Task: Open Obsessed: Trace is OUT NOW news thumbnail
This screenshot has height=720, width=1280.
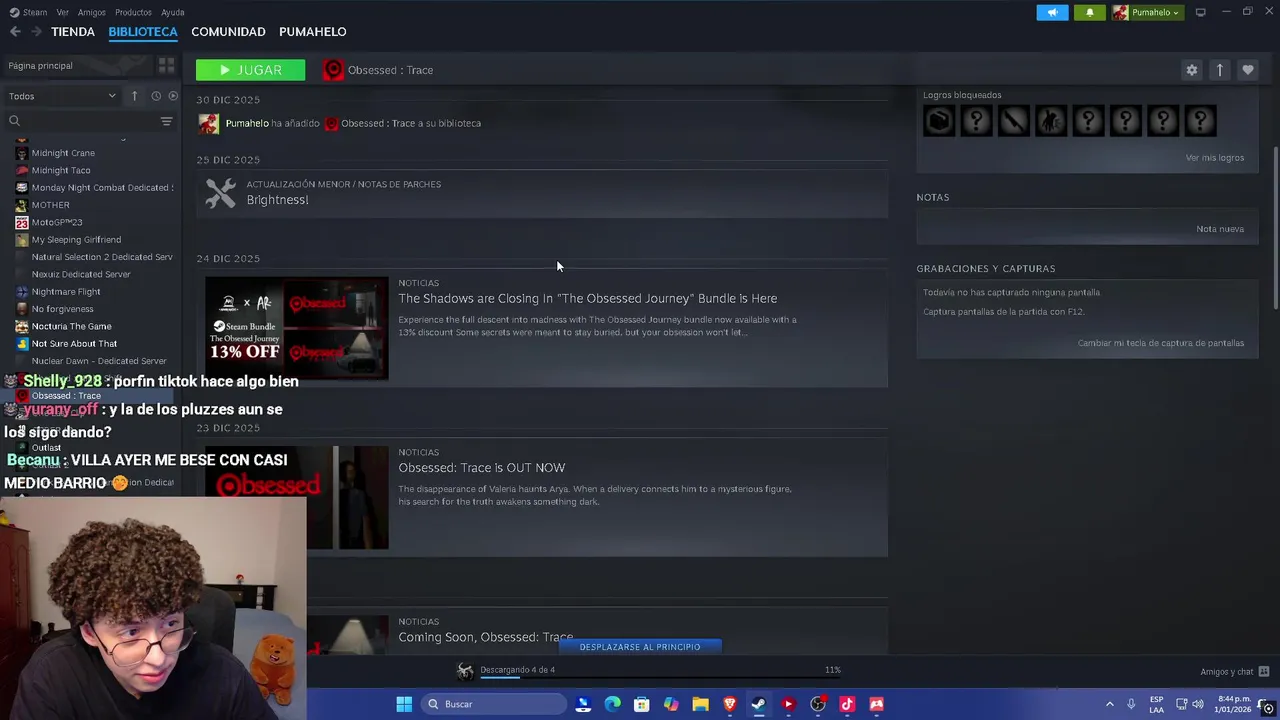Action: point(297,498)
